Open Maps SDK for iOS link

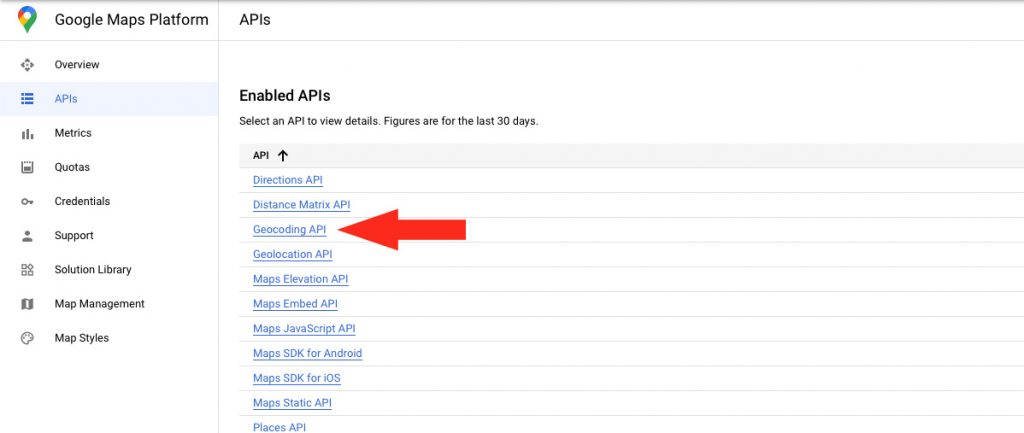tap(296, 378)
